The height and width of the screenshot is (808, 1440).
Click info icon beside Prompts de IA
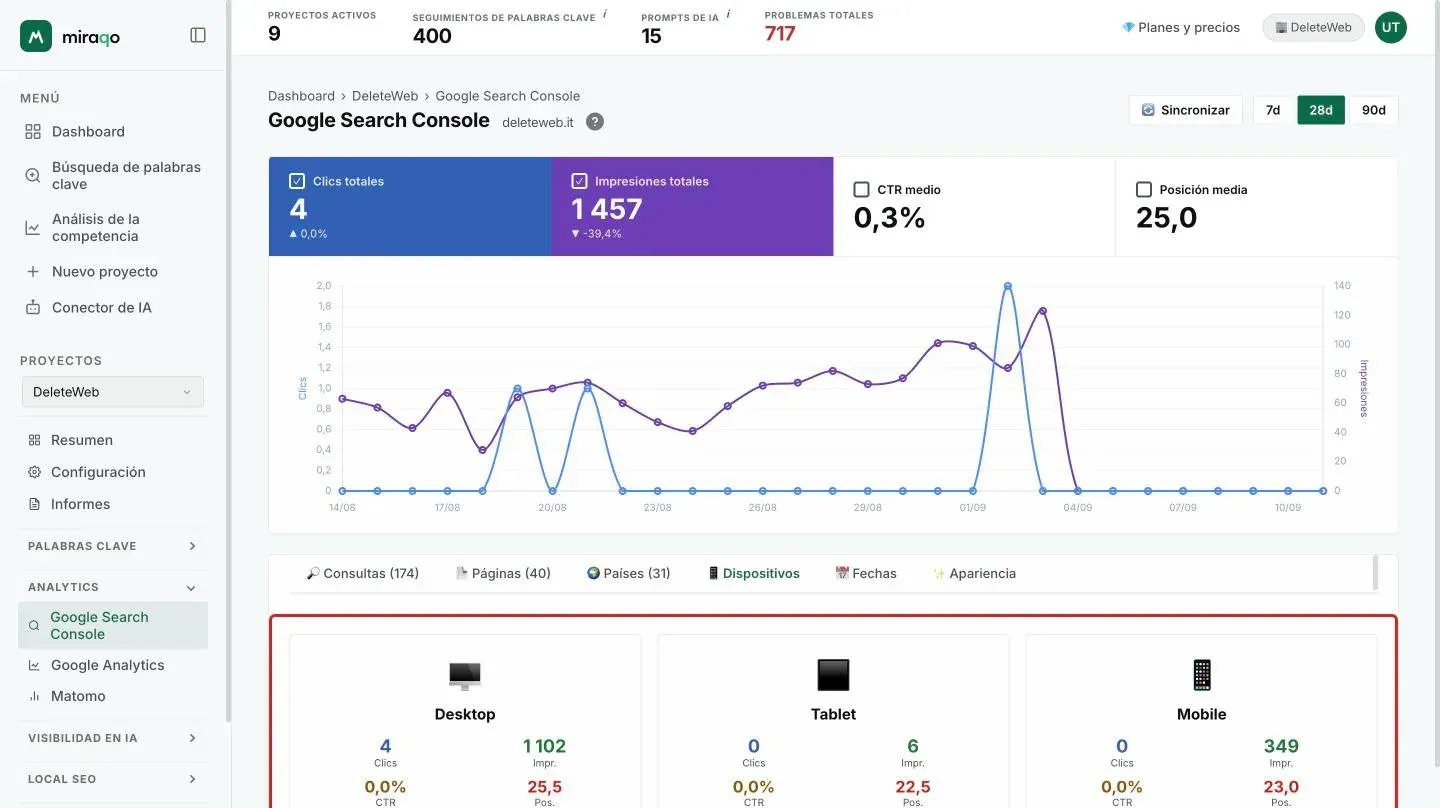tap(728, 14)
